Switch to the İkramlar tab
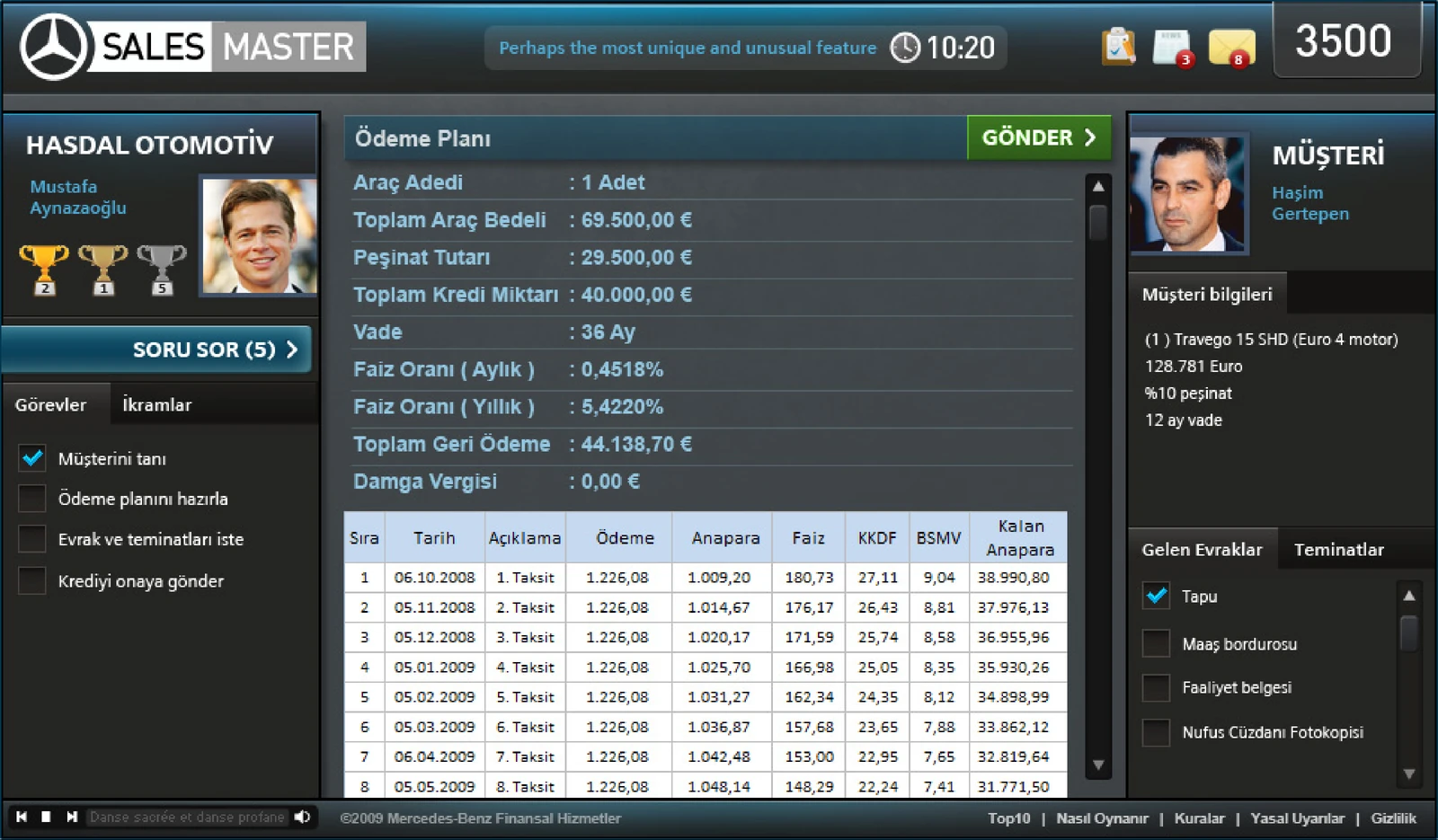This screenshot has width=1438, height=840. tap(157, 404)
